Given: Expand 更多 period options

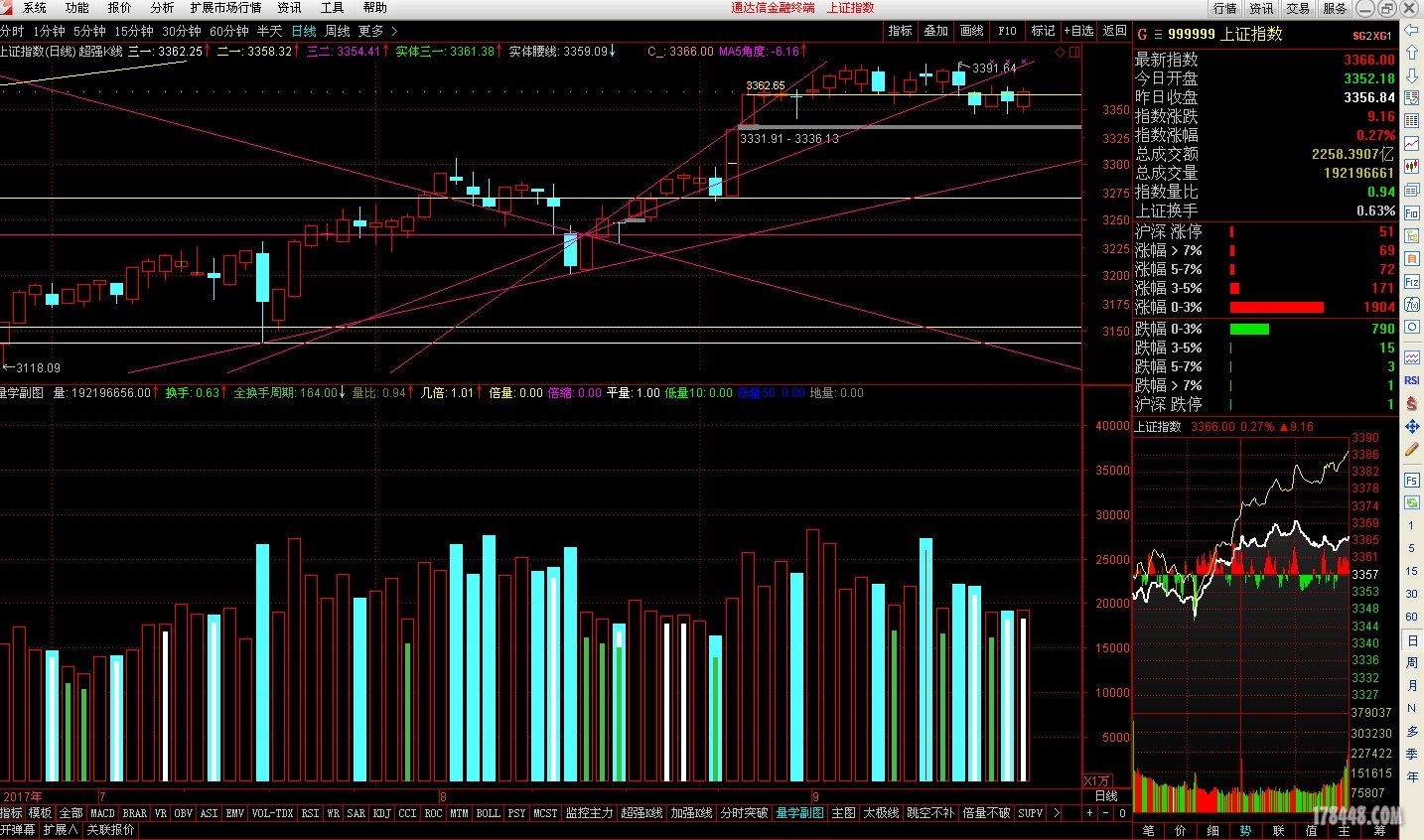Looking at the screenshot, I should tap(377, 31).
